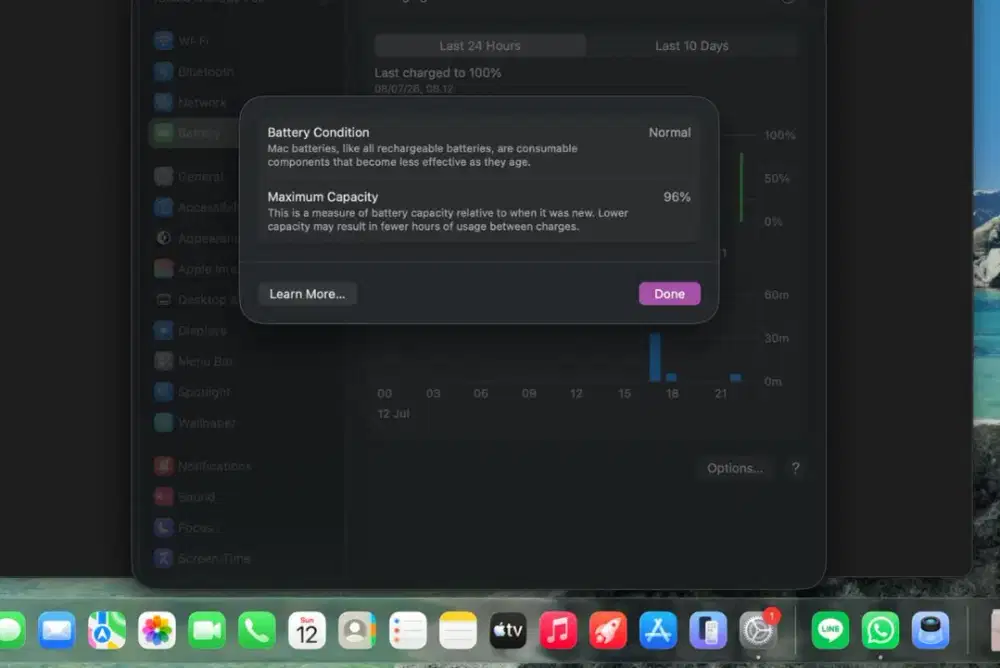1000x668 pixels.
Task: Select the Last 24 Hours tab
Action: (x=480, y=46)
